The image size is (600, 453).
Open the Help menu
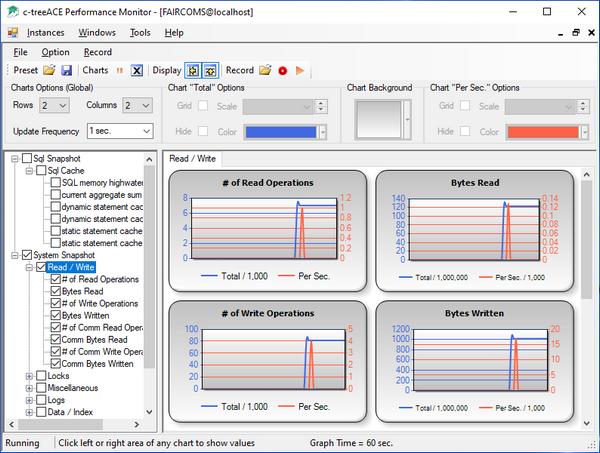174,33
